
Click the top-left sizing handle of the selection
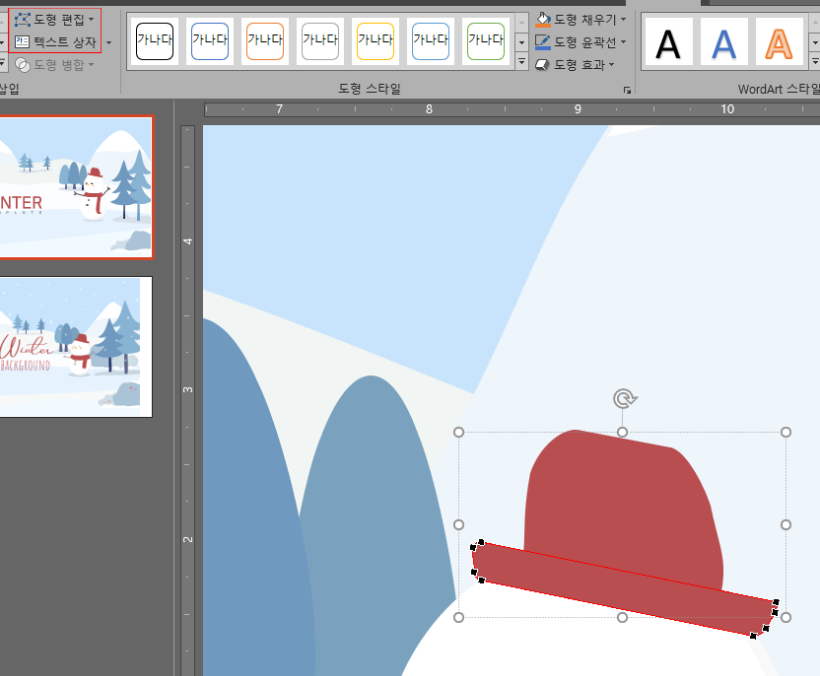[459, 432]
